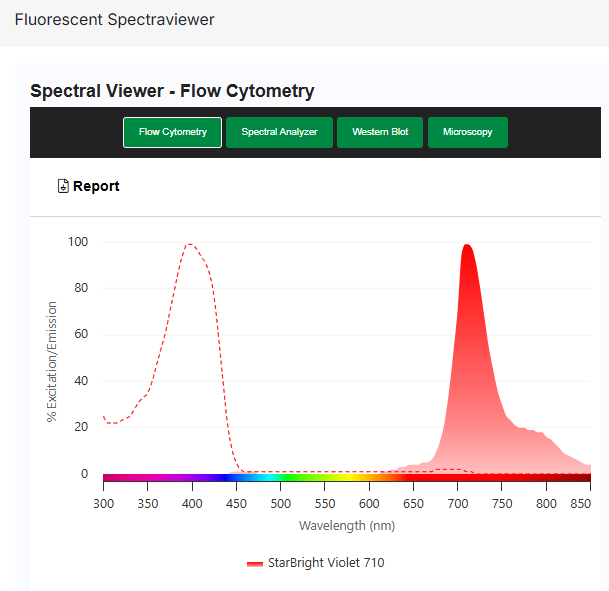Image resolution: width=609 pixels, height=591 pixels.
Task: Switch to the Spectral Analyzer tab
Action: (x=279, y=132)
